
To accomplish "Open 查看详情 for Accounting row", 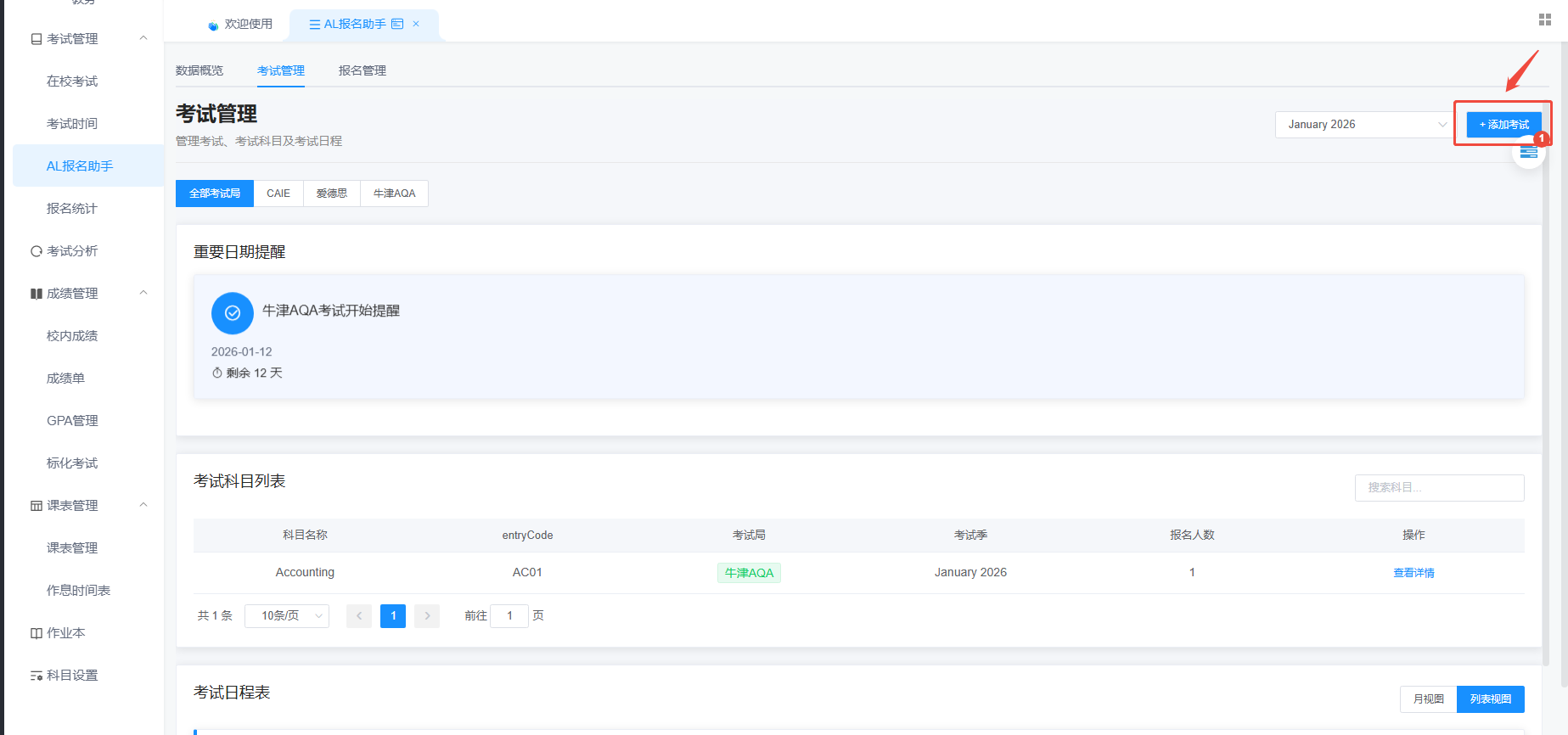I will point(1413,573).
